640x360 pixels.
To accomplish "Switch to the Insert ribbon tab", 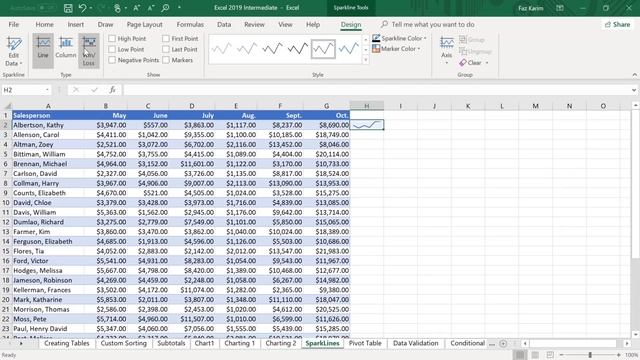I will click(x=76, y=24).
